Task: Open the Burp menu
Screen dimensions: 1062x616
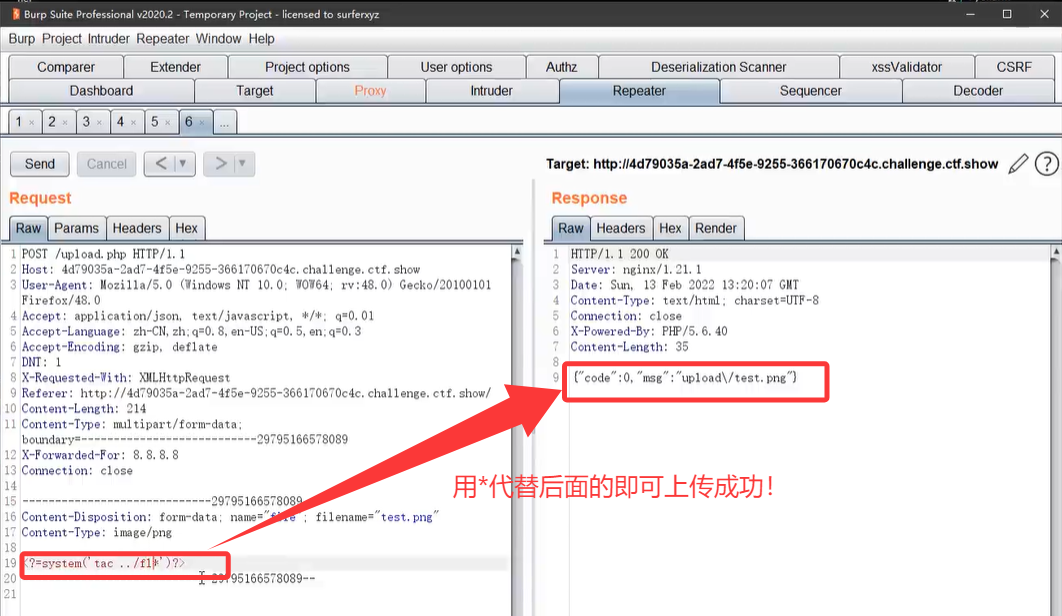Action: [x=22, y=39]
